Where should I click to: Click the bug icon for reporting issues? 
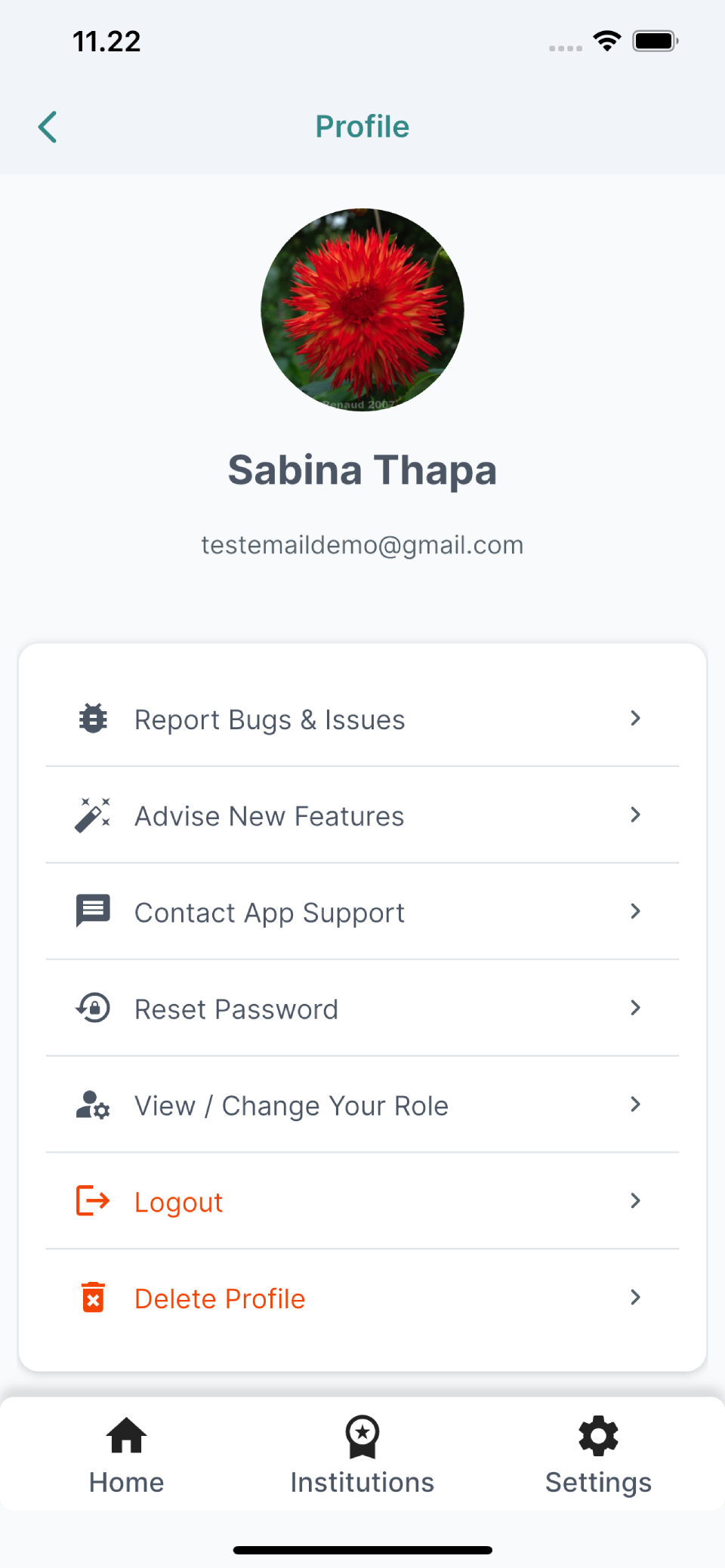point(93,719)
